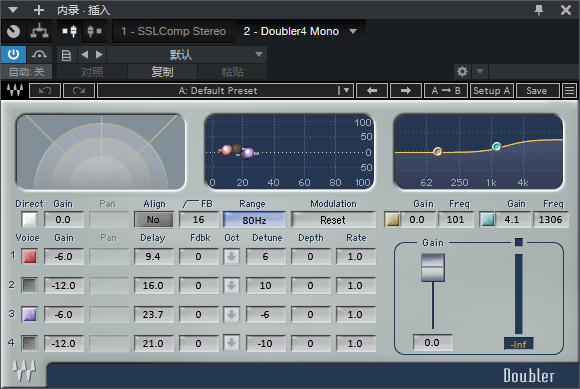Undo last change in Waves toolbar
580x389 pixels.
pos(45,91)
